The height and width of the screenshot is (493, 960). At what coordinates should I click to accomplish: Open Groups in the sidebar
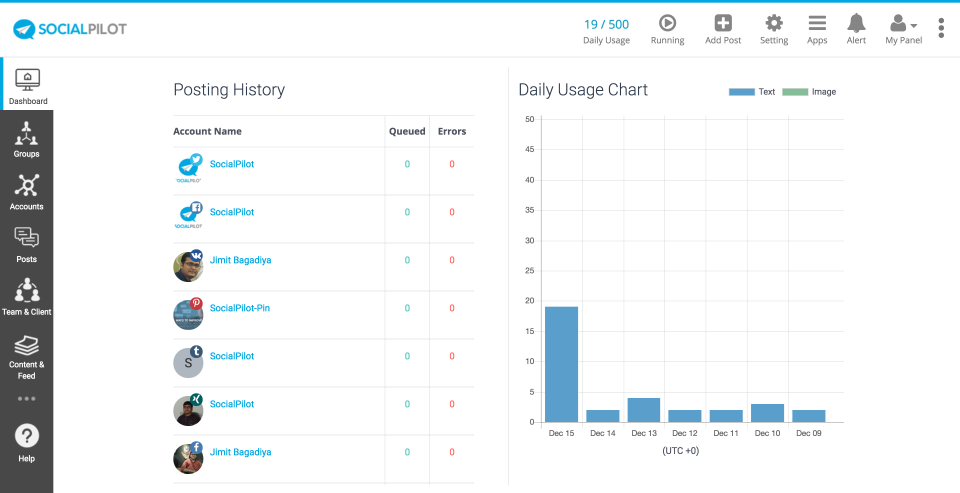tap(27, 139)
